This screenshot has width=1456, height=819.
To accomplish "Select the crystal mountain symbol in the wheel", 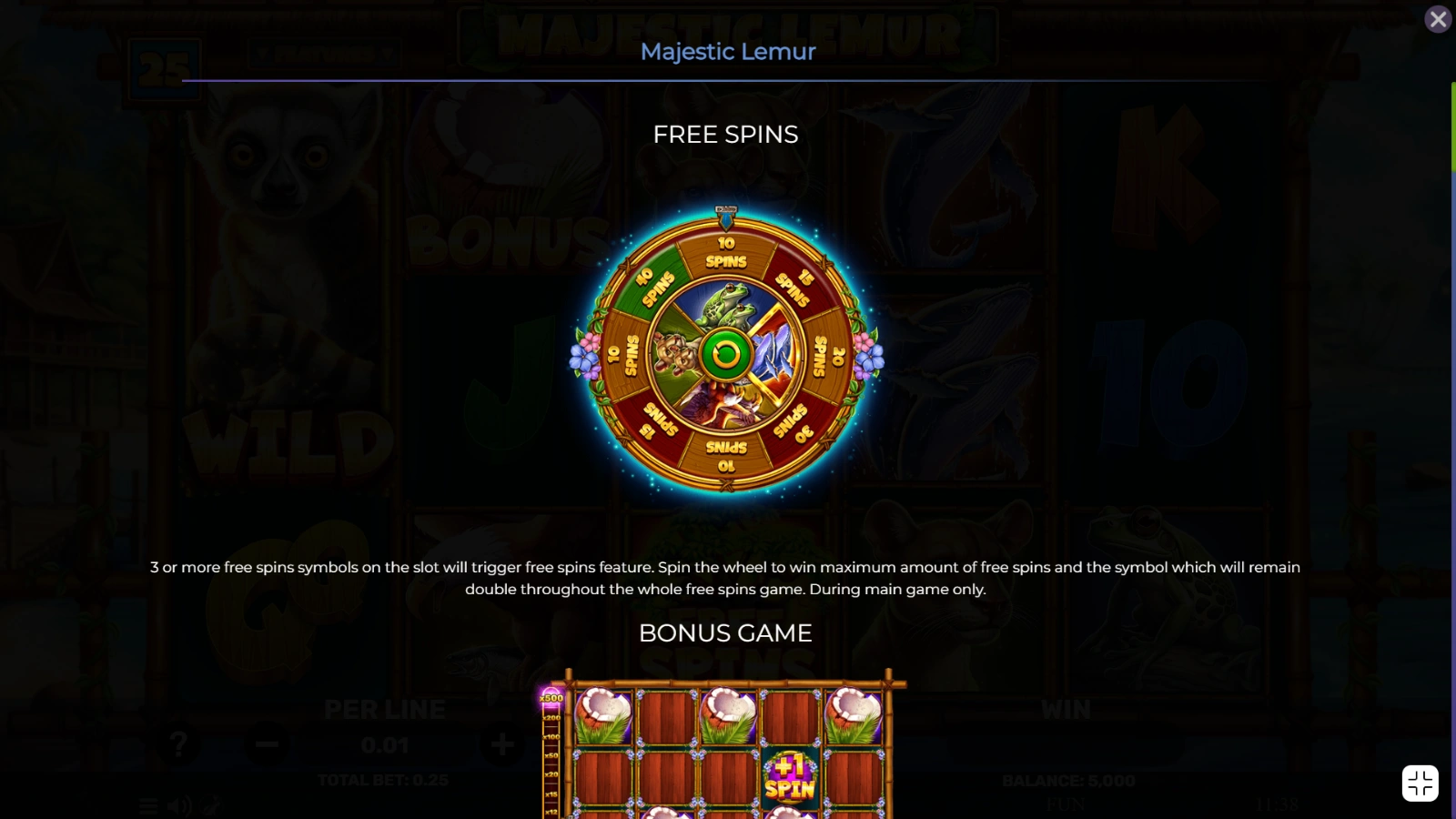I will 774,356.
